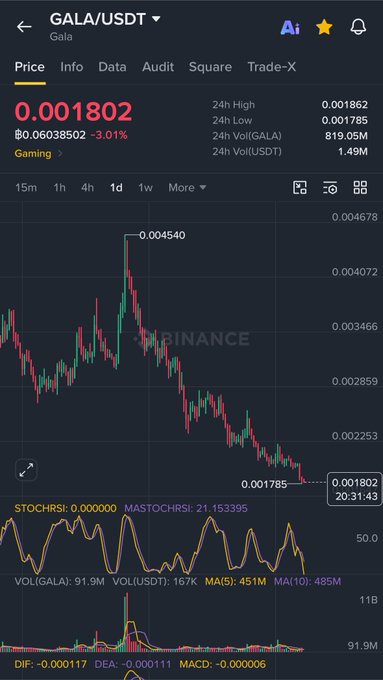Click the 0.002859 axis price label

tap(355, 381)
